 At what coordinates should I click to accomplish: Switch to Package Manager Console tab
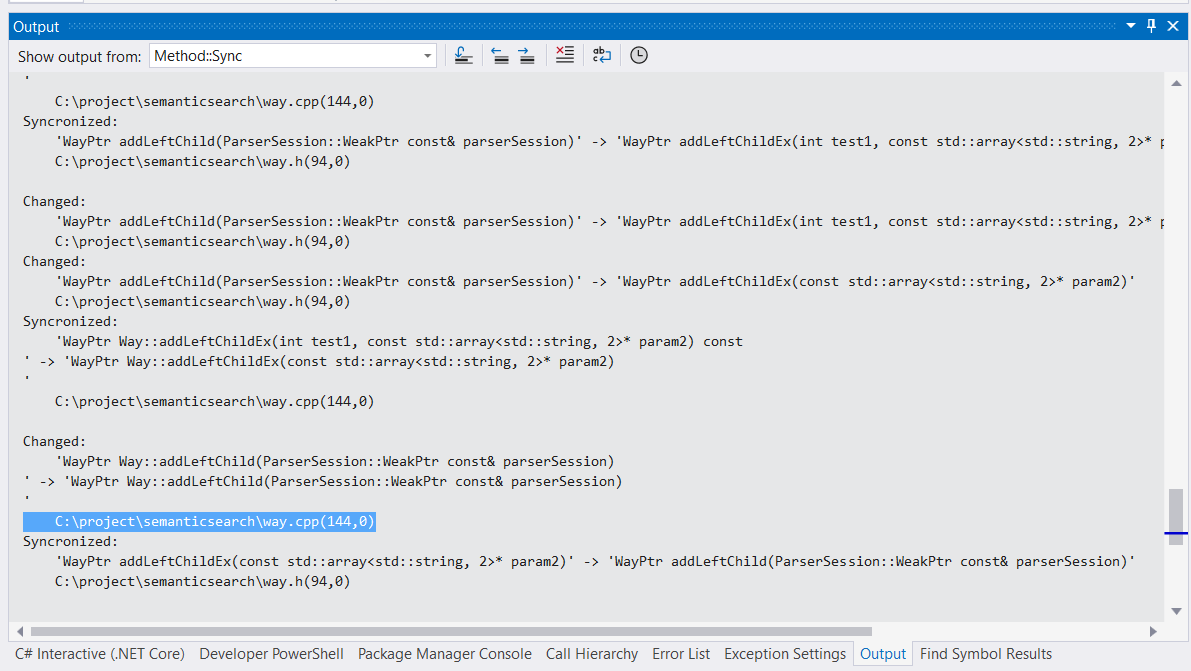pos(445,654)
